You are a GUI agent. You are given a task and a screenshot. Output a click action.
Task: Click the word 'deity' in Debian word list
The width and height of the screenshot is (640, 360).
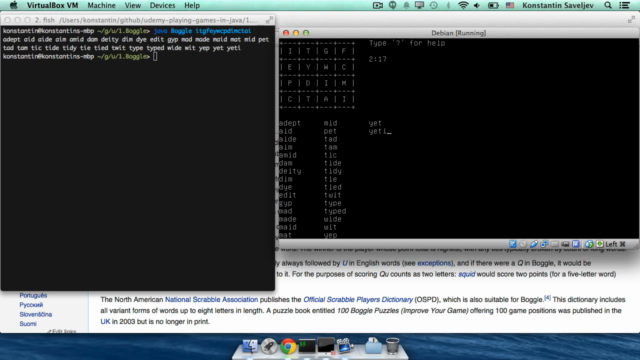[x=290, y=171]
